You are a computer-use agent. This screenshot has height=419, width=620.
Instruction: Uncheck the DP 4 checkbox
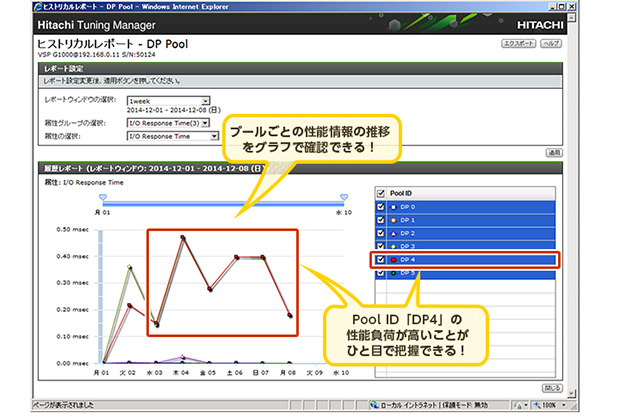point(381,260)
